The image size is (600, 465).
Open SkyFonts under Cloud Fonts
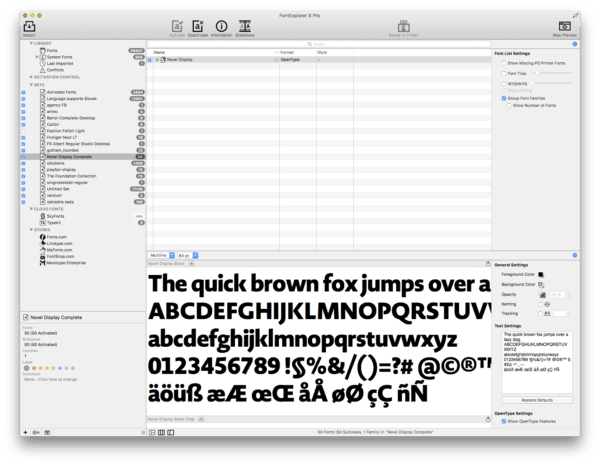coord(59,214)
